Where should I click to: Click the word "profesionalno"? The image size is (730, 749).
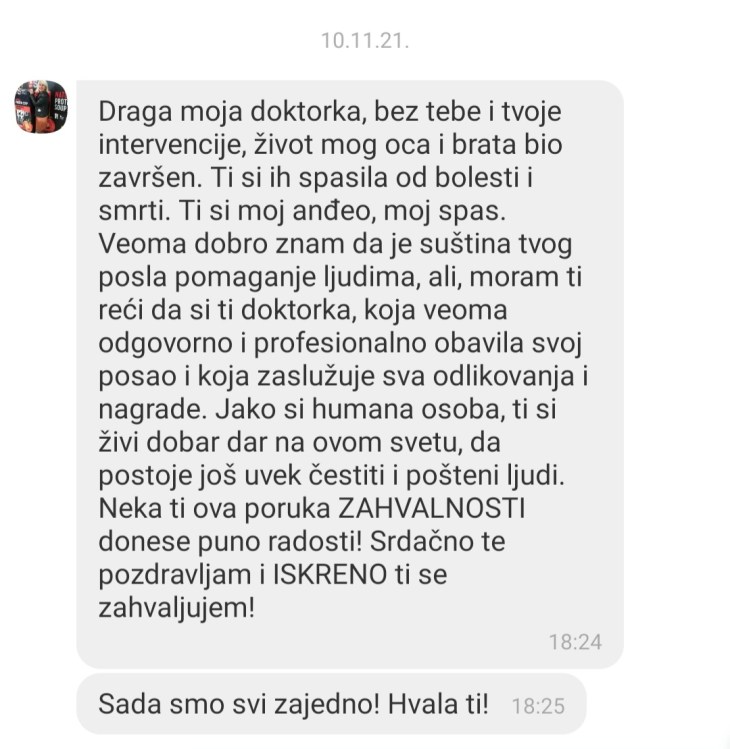click(x=340, y=344)
